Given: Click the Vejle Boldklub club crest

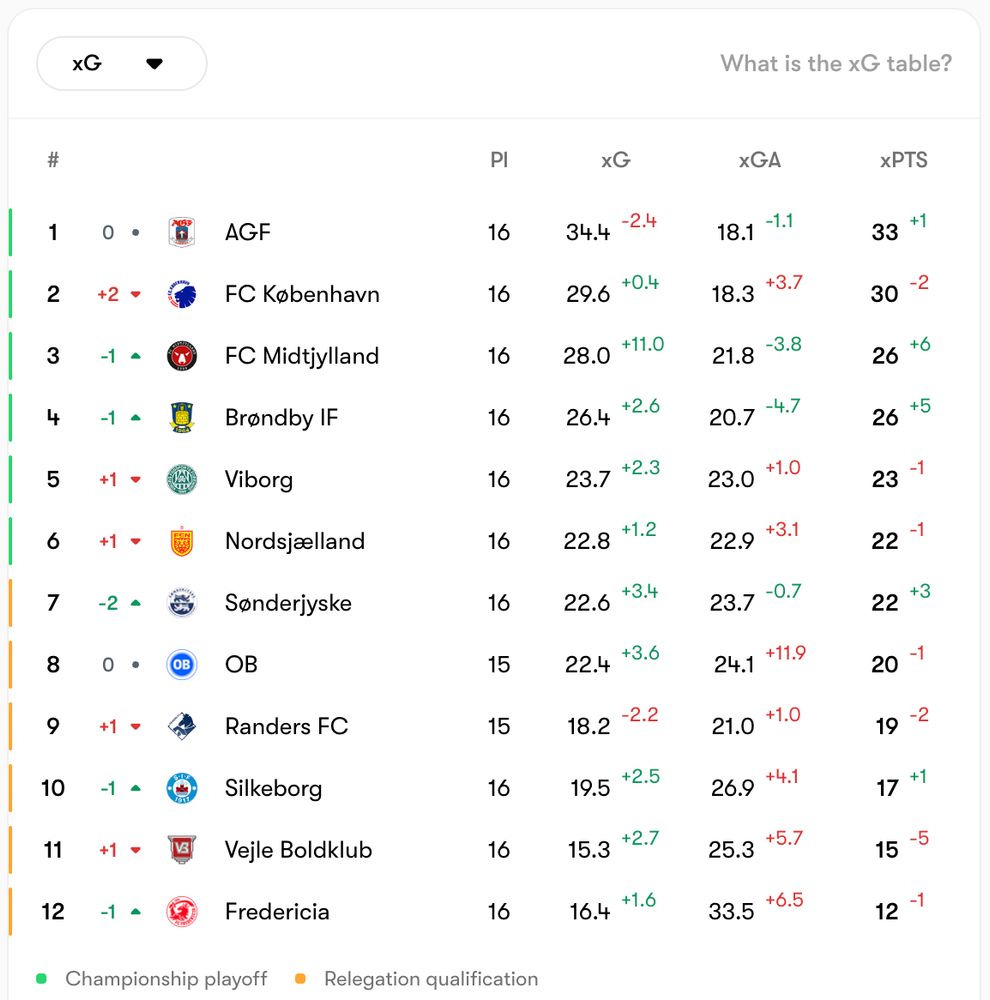Looking at the screenshot, I should 182,850.
